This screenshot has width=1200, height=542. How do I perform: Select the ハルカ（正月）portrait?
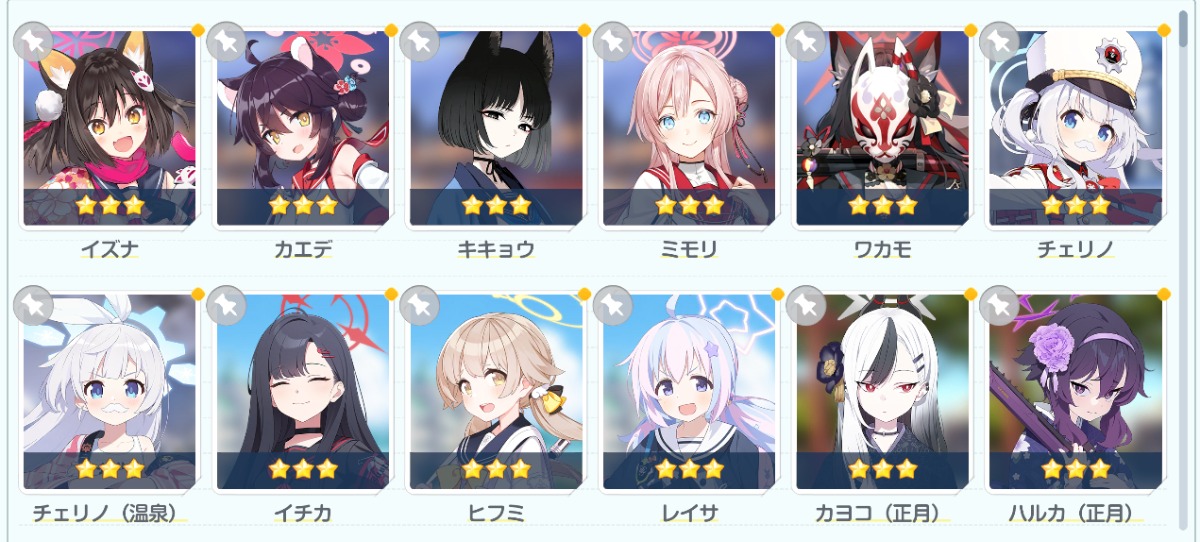[x=1075, y=392]
